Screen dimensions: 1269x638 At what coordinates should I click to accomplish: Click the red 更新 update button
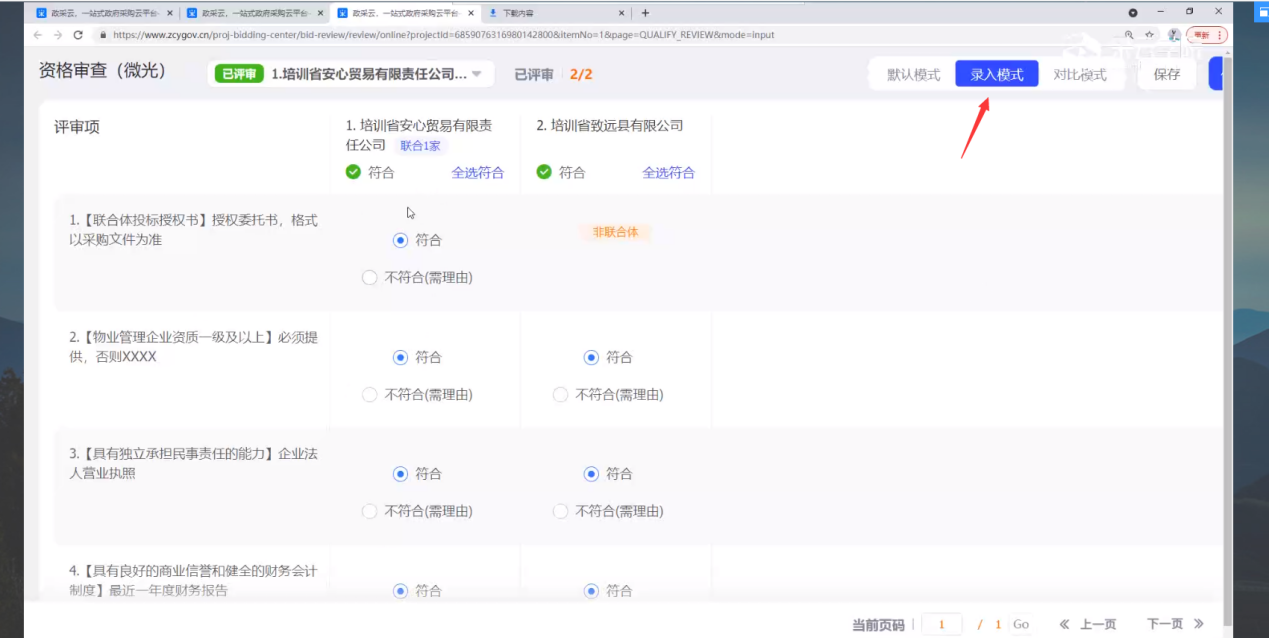click(x=1207, y=35)
